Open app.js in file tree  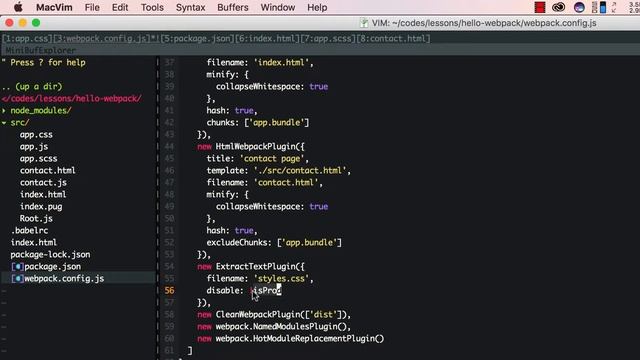coord(34,147)
